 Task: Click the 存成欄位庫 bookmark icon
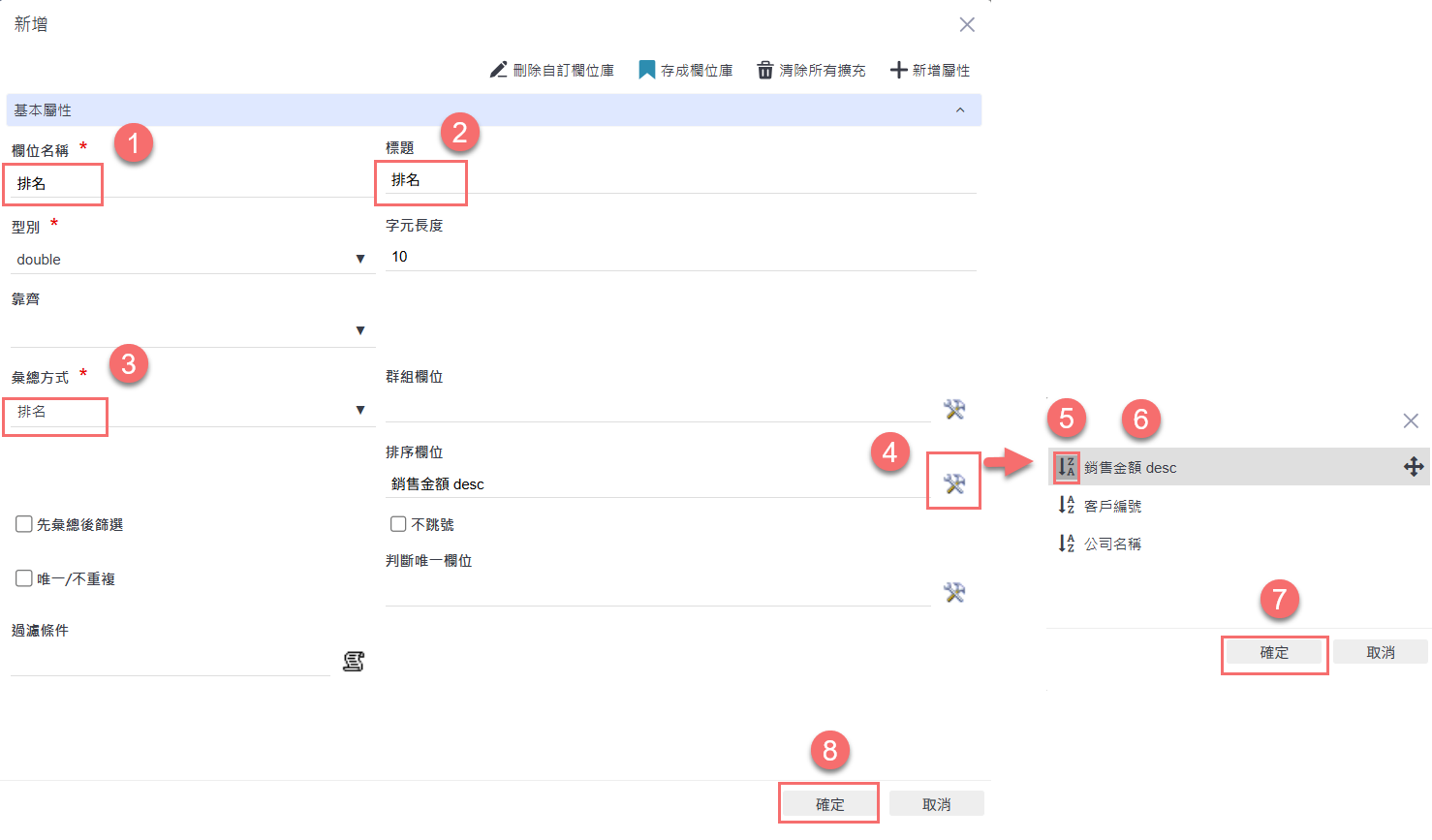646,70
